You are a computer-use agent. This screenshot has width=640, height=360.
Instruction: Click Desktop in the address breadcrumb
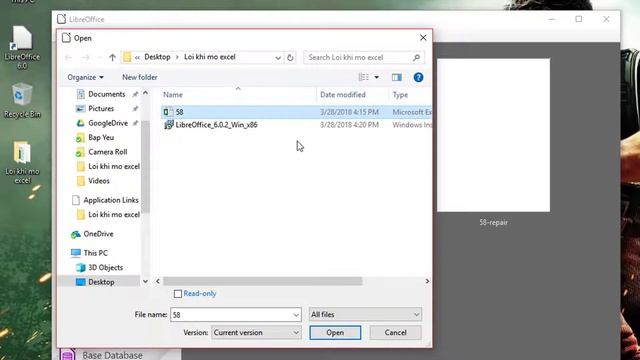(157, 57)
